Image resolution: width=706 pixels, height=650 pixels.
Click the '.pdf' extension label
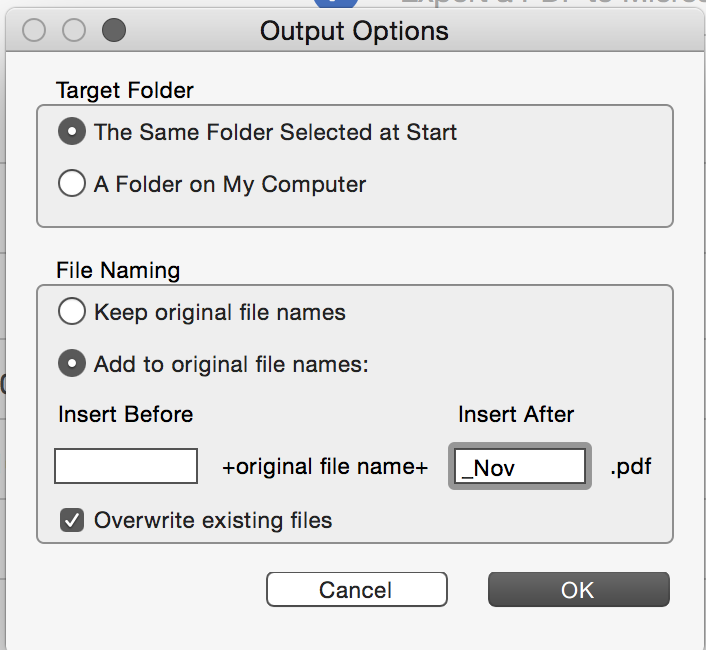tap(631, 467)
